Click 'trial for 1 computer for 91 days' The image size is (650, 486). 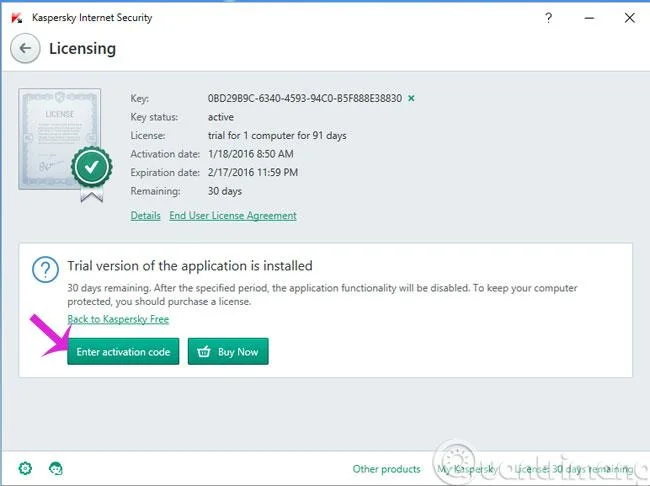(x=277, y=136)
